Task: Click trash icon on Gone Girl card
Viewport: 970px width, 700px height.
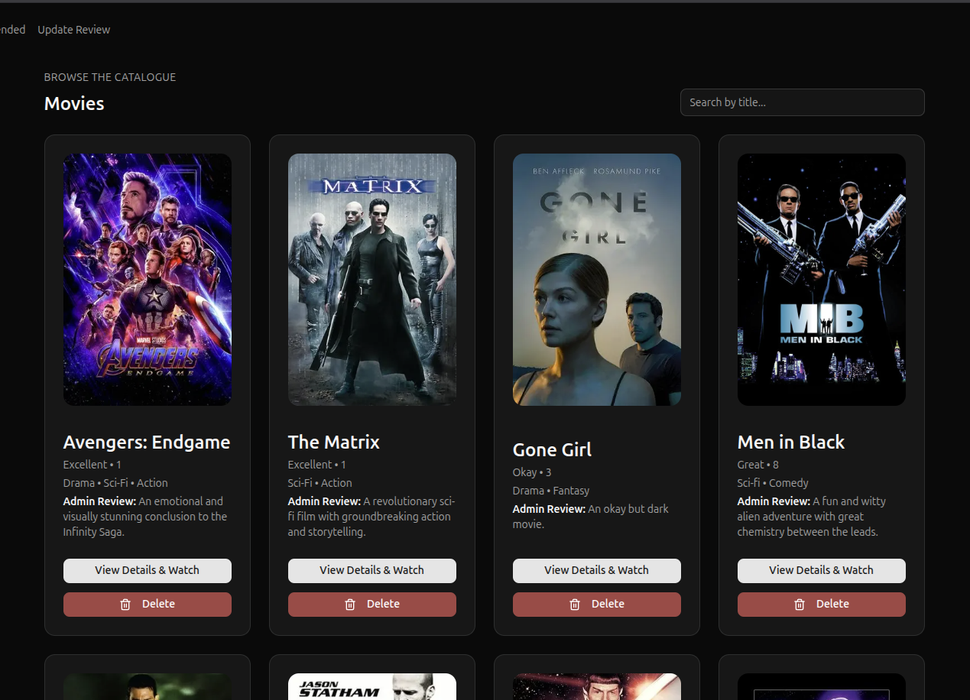Action: 575,604
